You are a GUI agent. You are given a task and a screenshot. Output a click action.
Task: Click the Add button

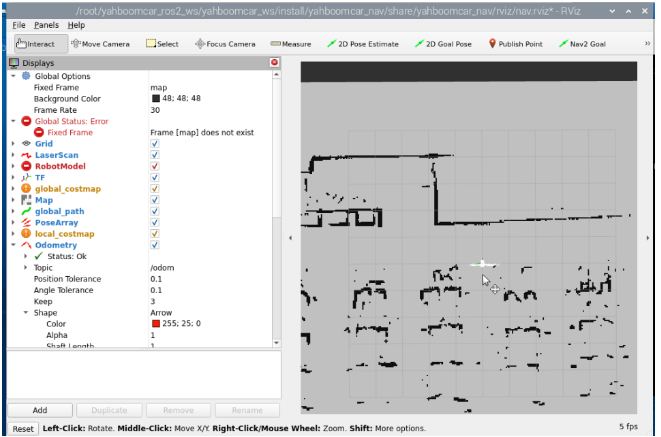40,410
